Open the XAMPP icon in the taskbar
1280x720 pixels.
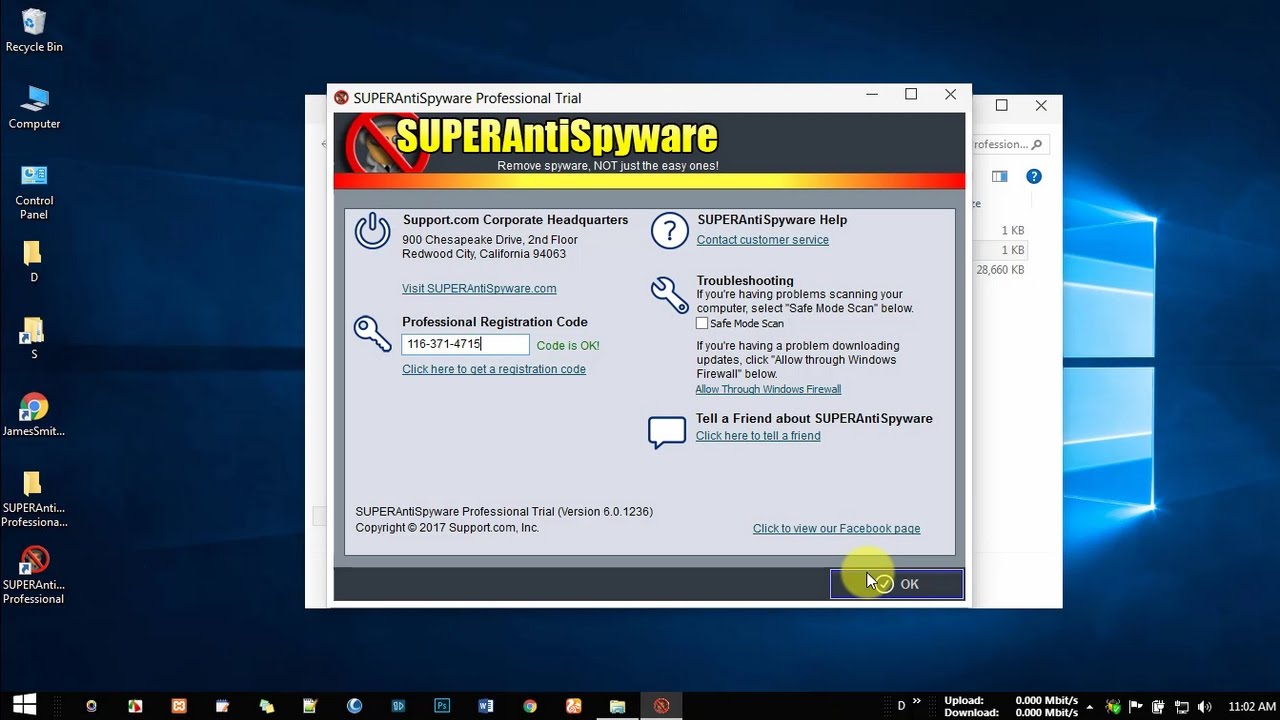pyautogui.click(x=179, y=705)
